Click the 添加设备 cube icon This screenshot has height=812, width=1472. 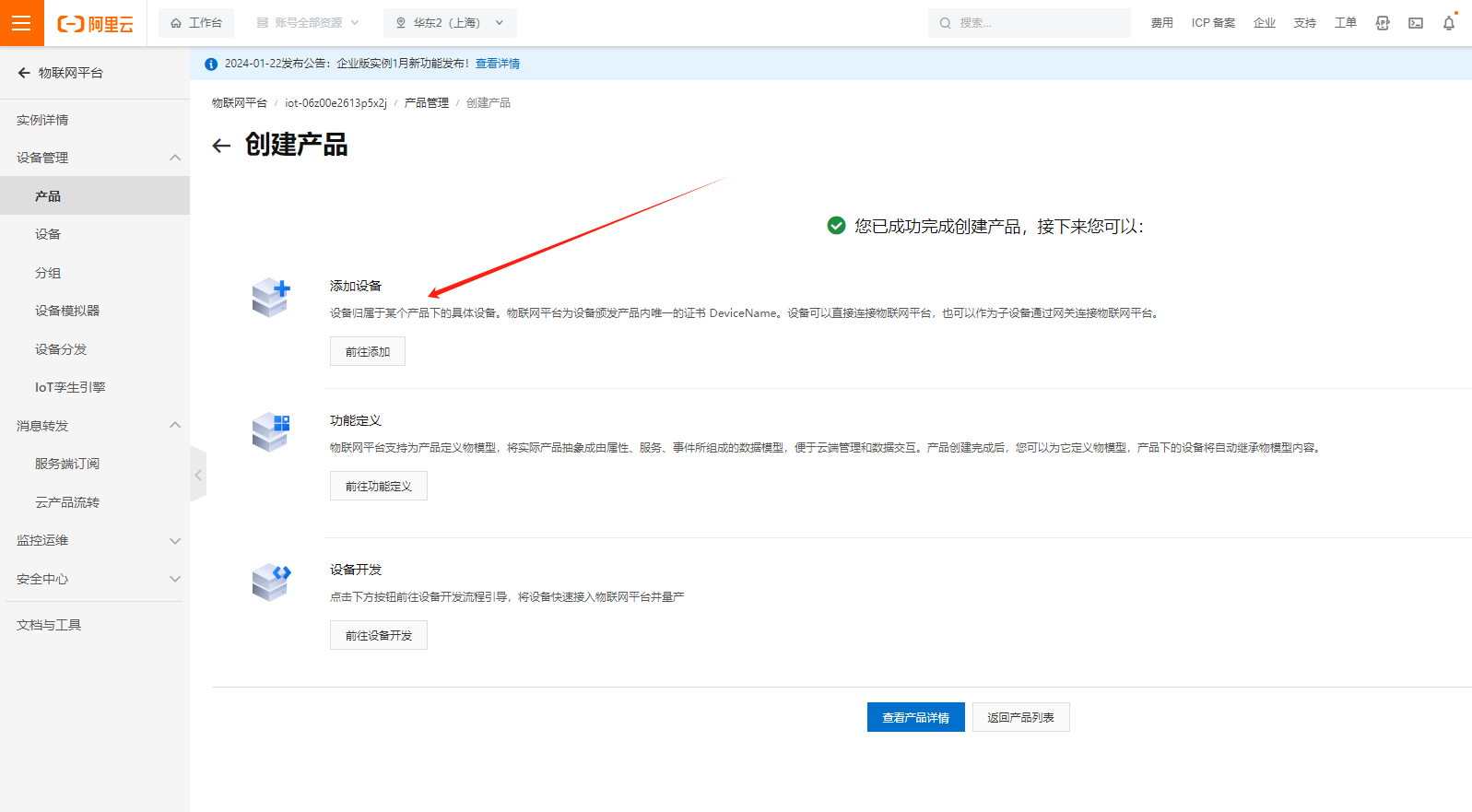click(271, 298)
